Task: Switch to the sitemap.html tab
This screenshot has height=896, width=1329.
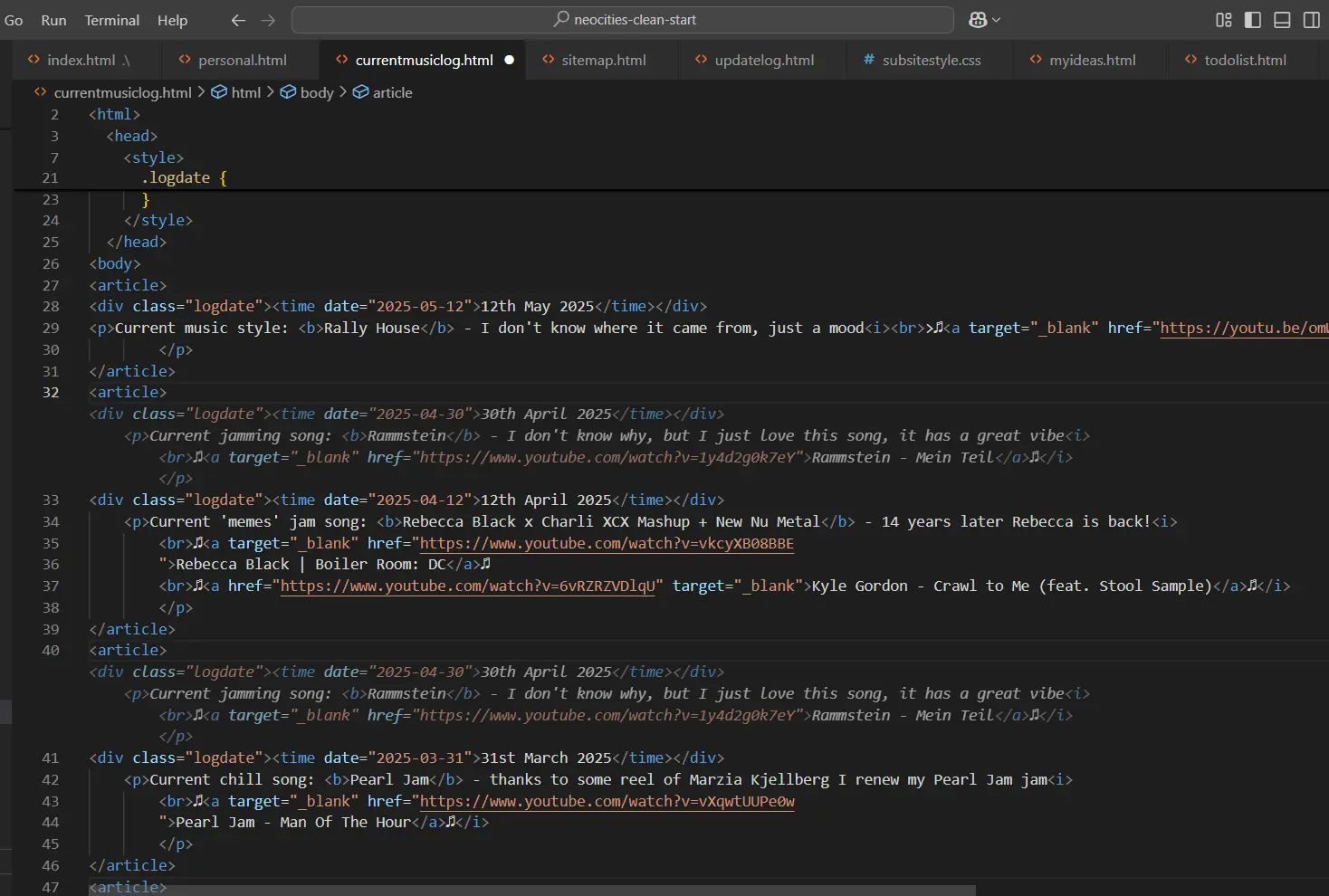Action: pos(603,60)
